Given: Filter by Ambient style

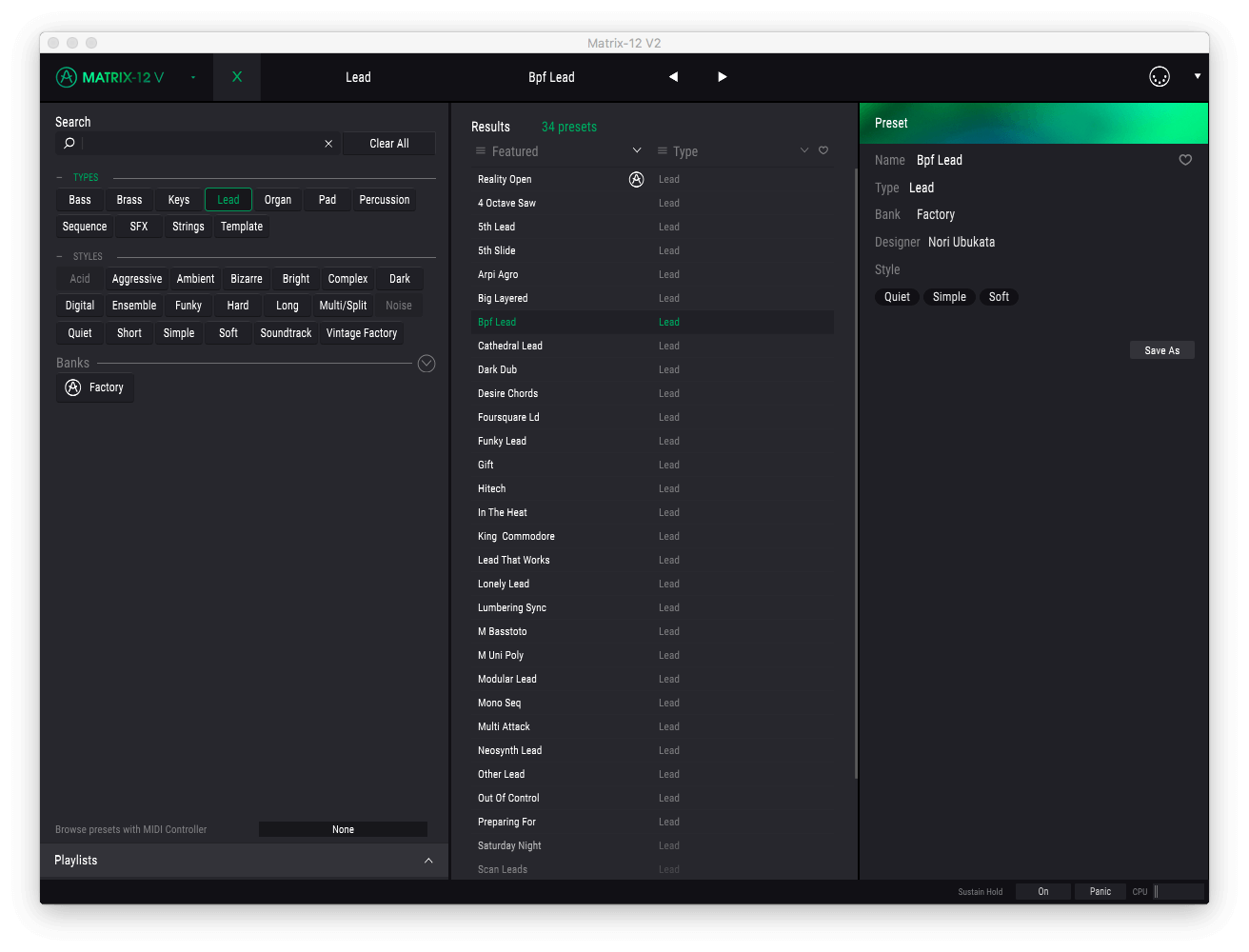Looking at the screenshot, I should [195, 279].
